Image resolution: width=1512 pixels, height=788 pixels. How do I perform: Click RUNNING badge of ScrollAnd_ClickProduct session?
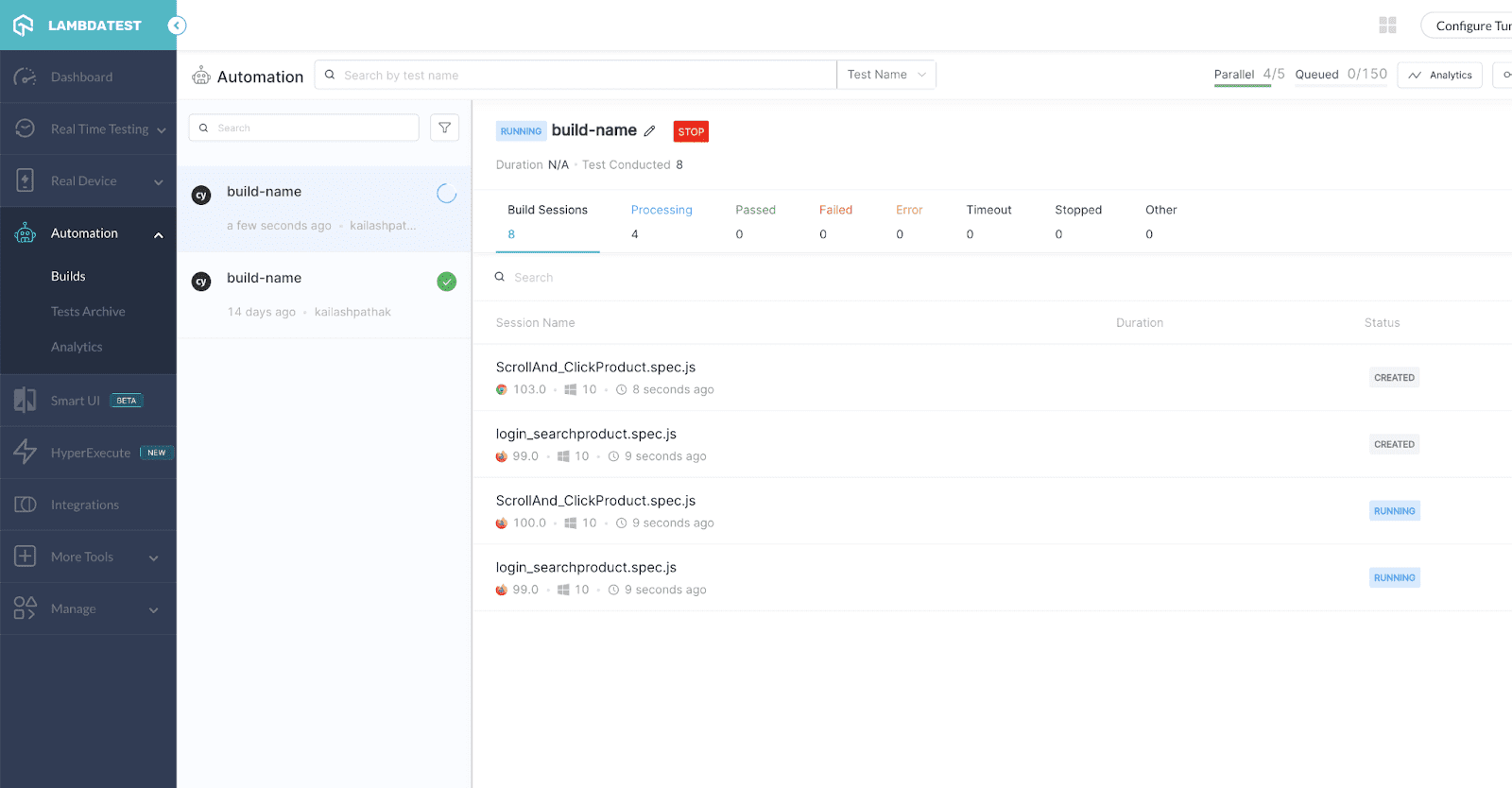pyautogui.click(x=1395, y=511)
